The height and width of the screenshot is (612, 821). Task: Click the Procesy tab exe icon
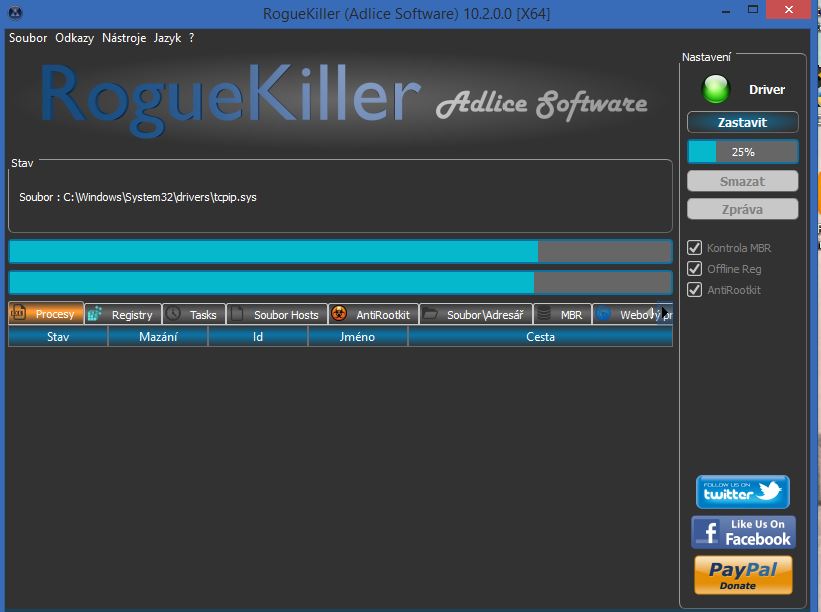point(18,313)
